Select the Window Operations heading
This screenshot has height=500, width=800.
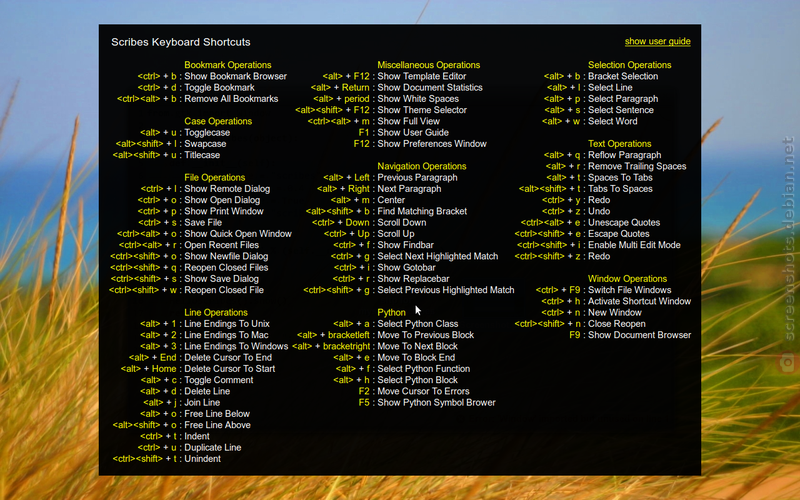coord(627,279)
